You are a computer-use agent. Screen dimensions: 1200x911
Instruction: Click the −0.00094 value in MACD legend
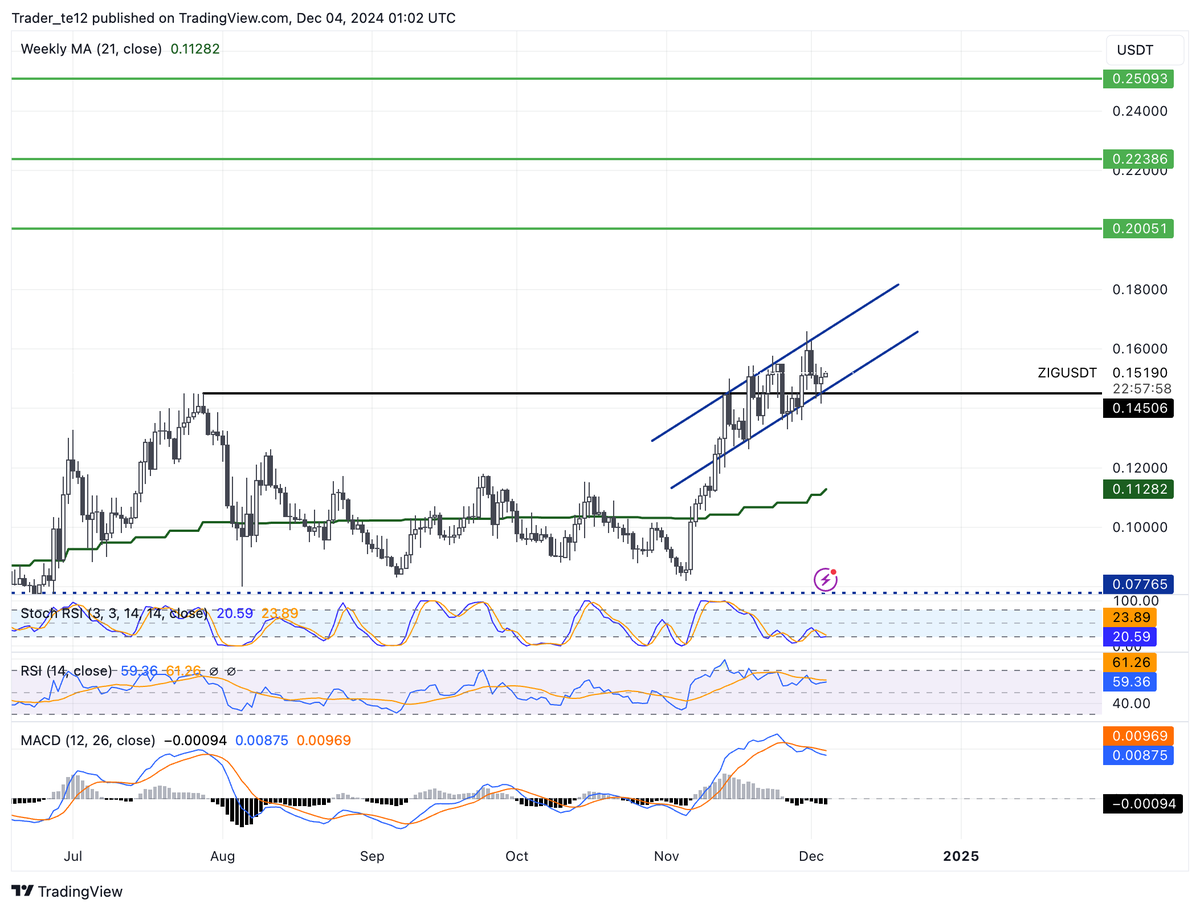click(194, 741)
